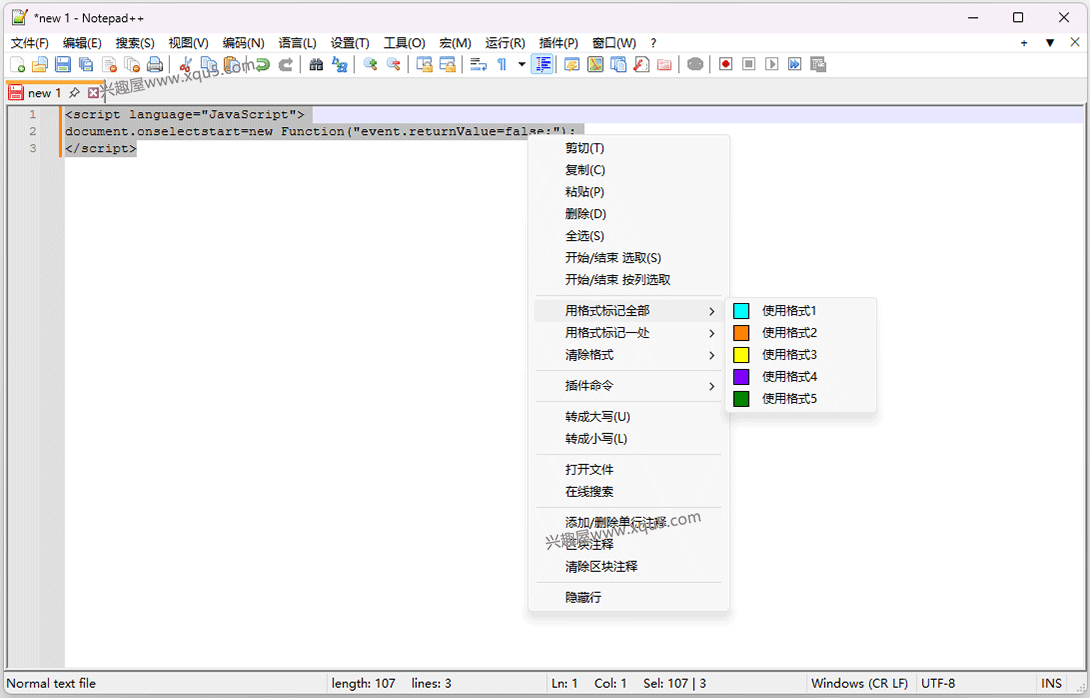The height and width of the screenshot is (698, 1090).
Task: Toggle the indent guide toolbar button
Action: point(542,65)
